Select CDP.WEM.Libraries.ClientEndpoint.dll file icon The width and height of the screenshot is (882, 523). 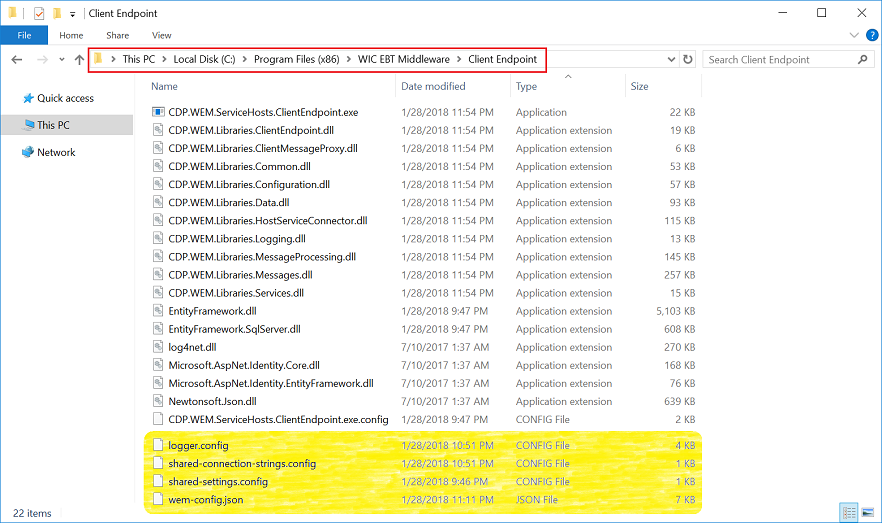[158, 130]
